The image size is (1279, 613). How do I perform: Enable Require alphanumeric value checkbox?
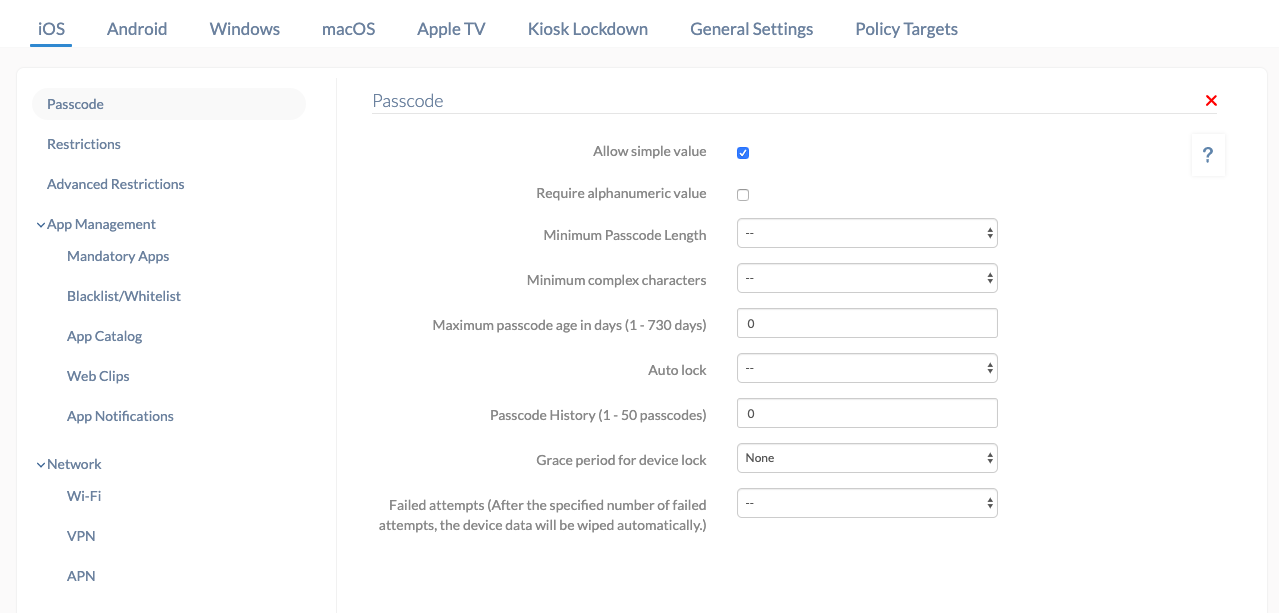pos(743,195)
